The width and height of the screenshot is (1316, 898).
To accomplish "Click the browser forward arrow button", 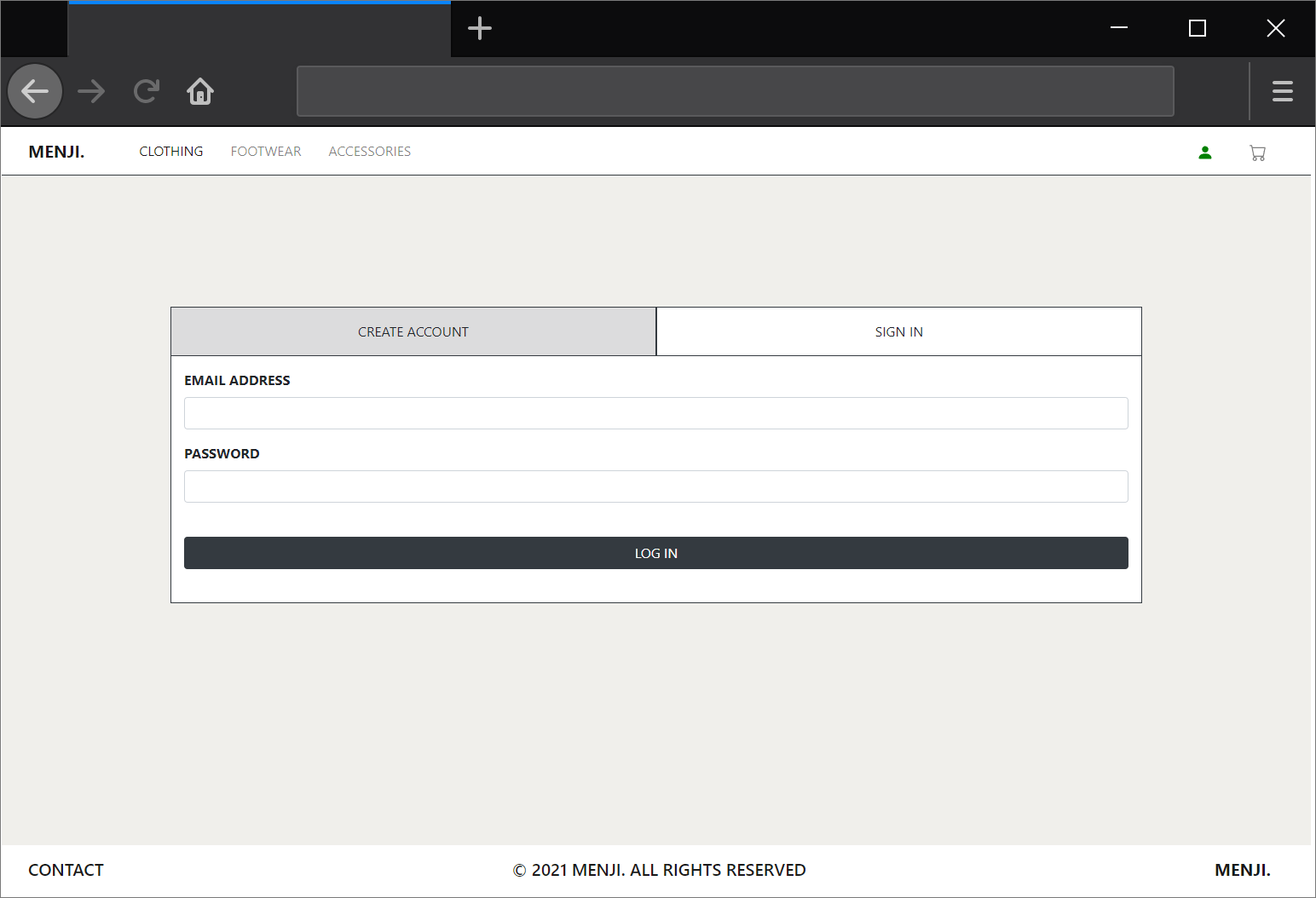I will point(91,91).
